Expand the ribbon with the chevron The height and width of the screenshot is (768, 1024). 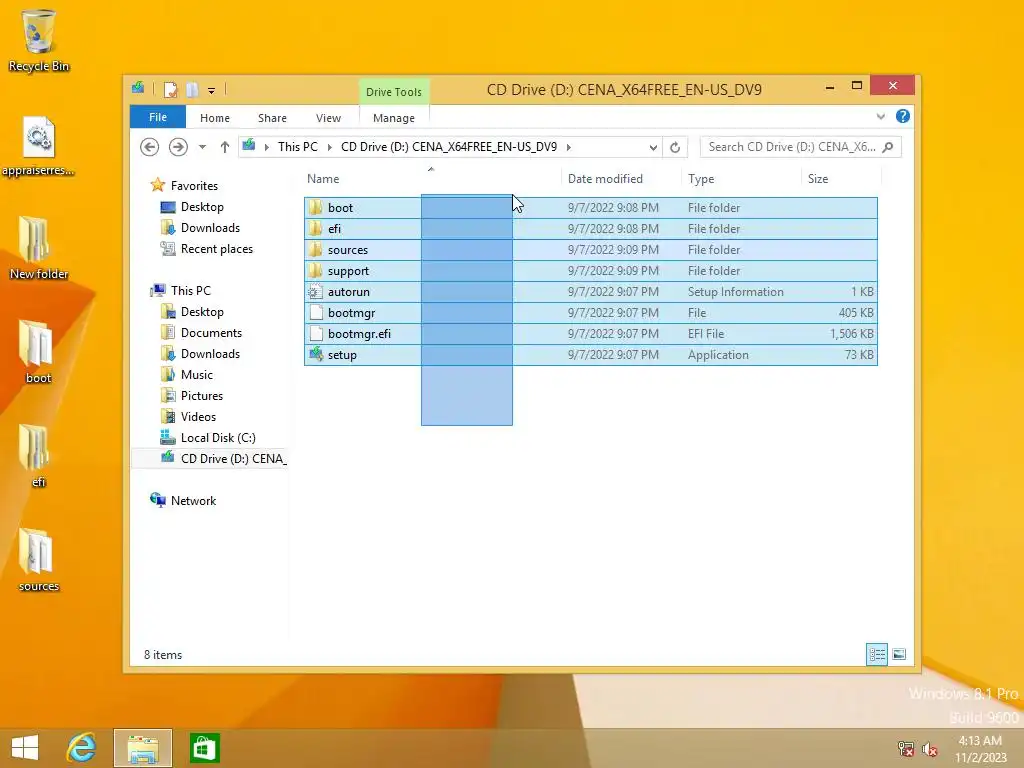pos(880,116)
